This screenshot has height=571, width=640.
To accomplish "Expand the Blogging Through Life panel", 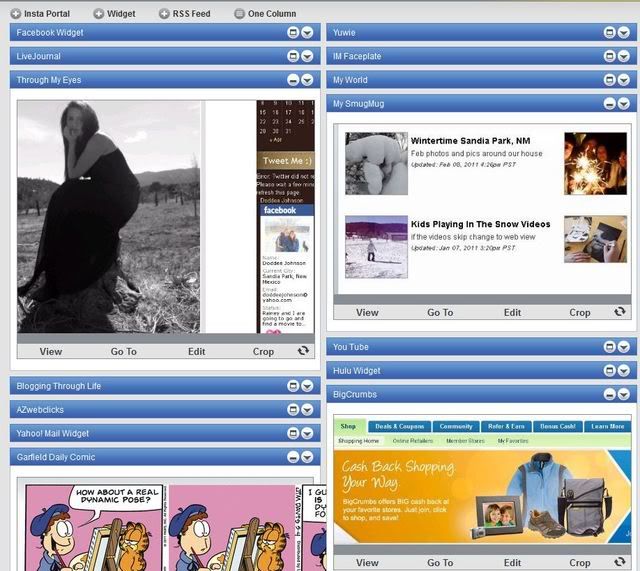I will tap(293, 386).
